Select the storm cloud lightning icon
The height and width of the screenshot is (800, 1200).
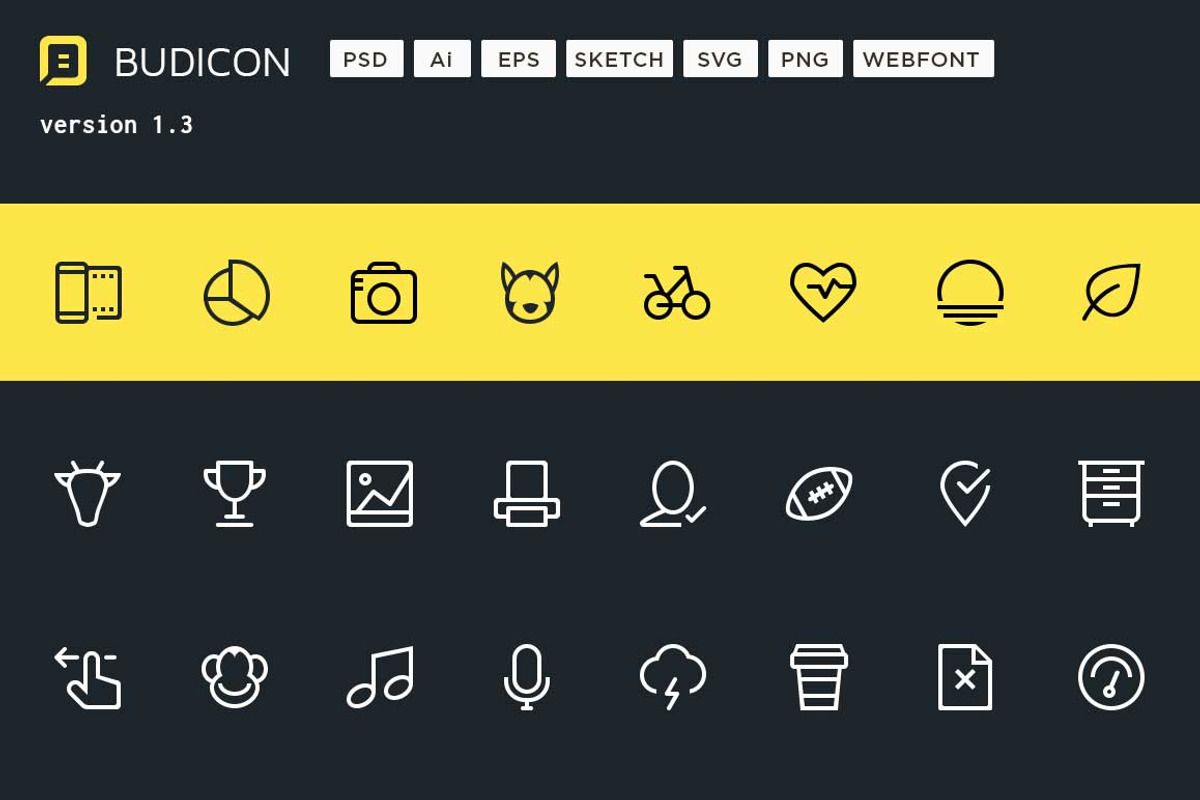[x=673, y=677]
